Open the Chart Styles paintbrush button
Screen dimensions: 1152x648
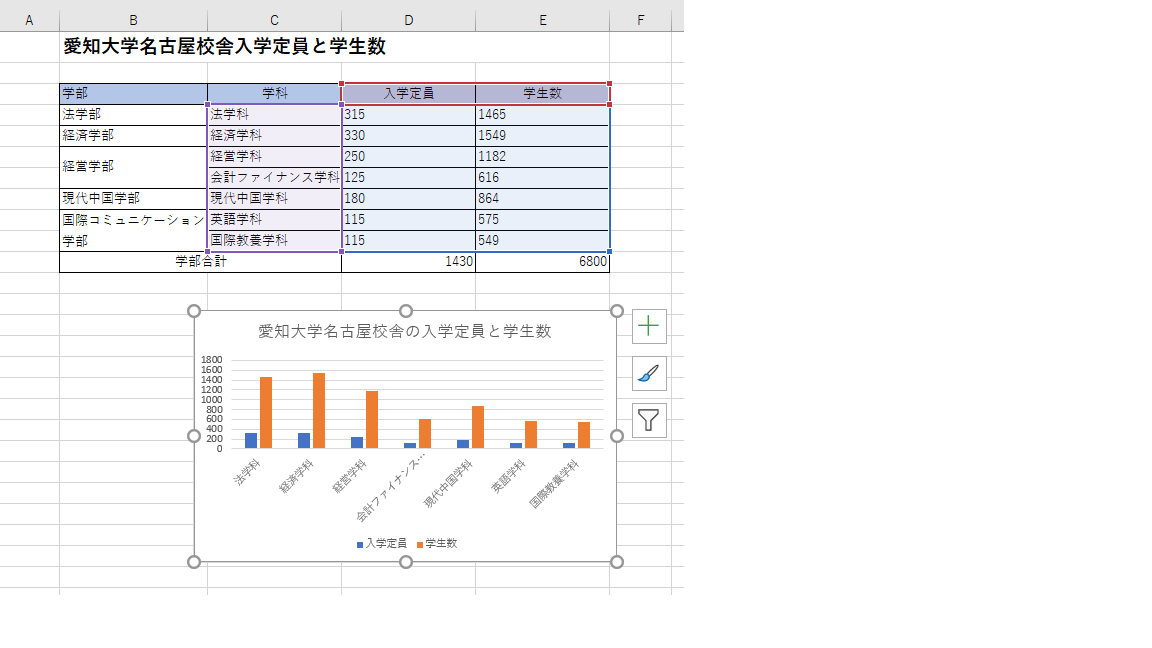[649, 374]
